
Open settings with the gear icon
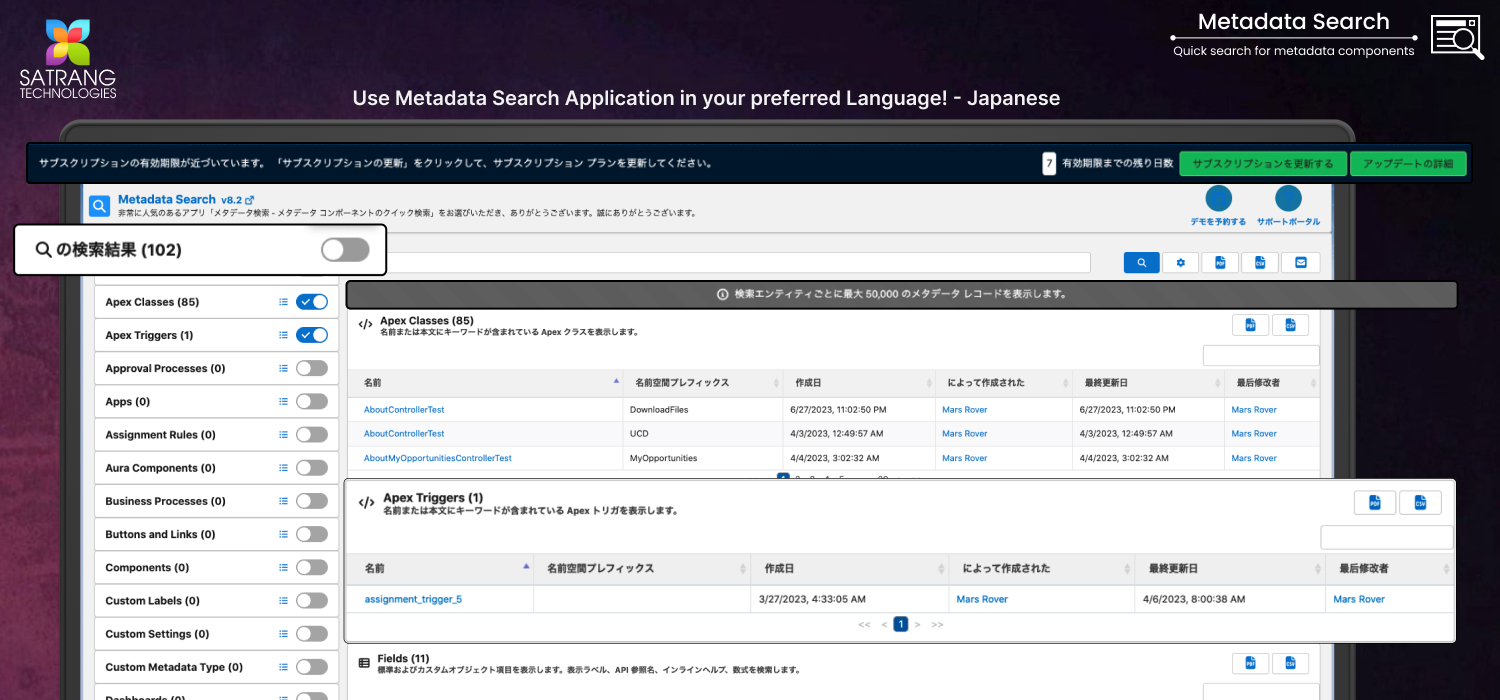coord(1181,262)
